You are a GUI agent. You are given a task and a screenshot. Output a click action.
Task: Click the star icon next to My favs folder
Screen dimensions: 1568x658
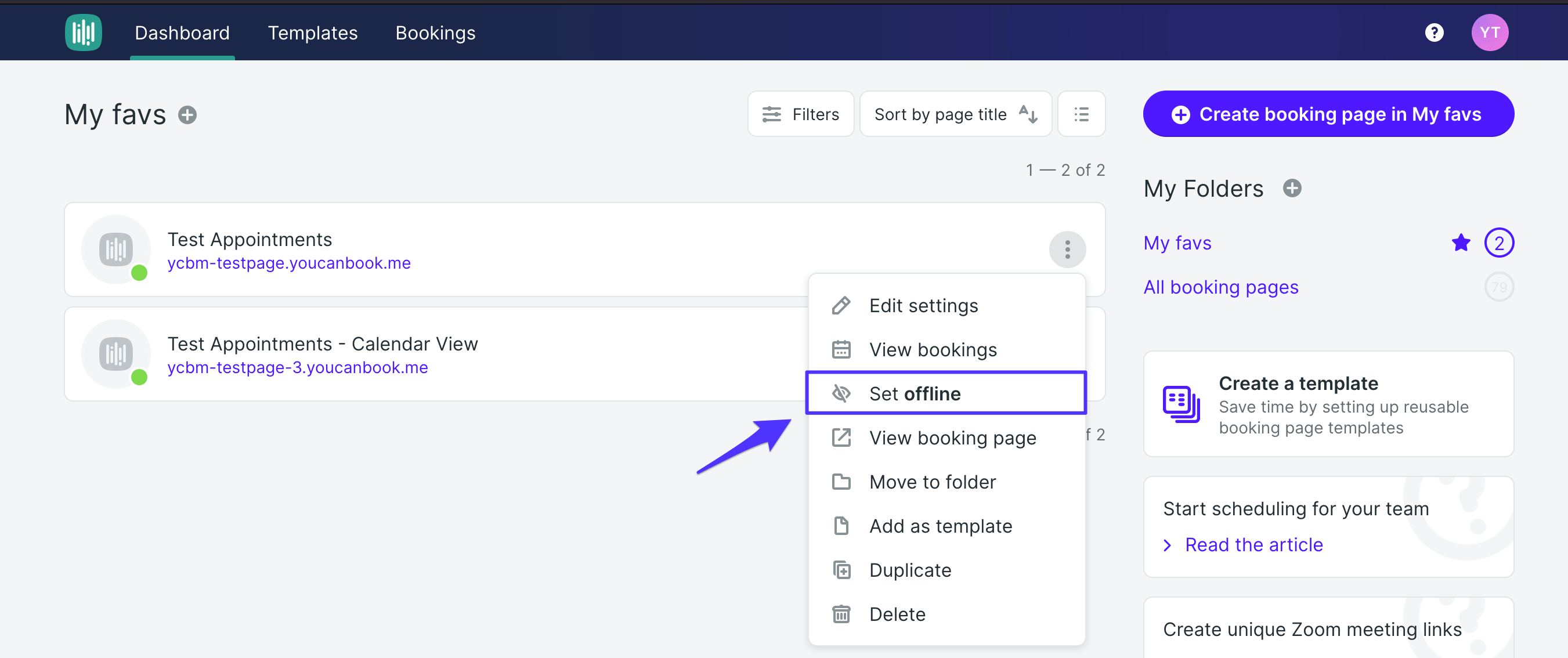[1461, 243]
